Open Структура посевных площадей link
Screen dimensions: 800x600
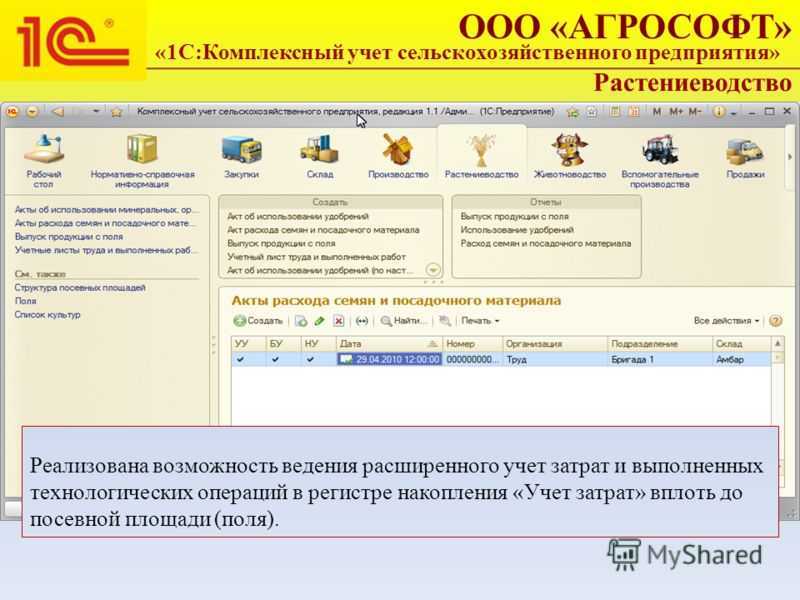pyautogui.click(x=80, y=288)
